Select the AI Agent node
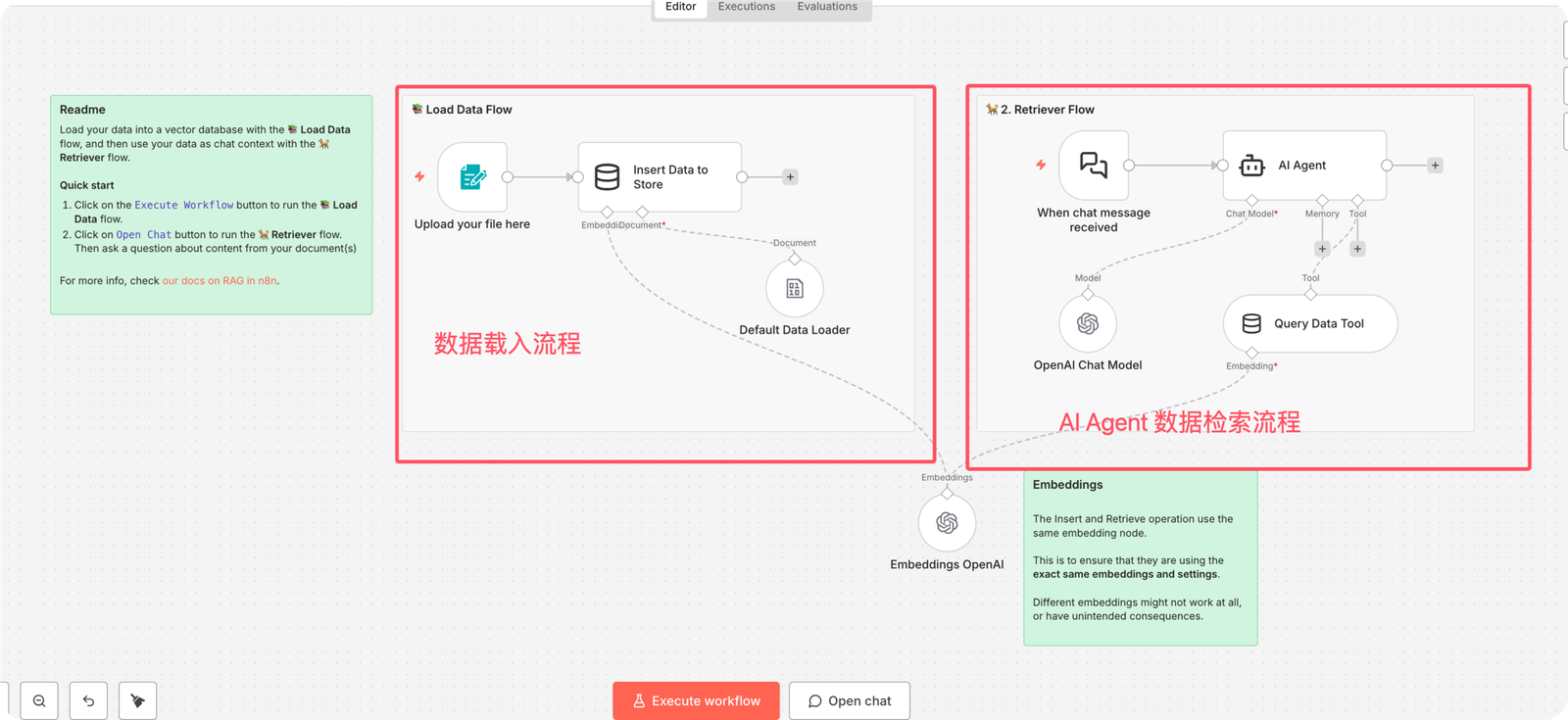 [1303, 166]
